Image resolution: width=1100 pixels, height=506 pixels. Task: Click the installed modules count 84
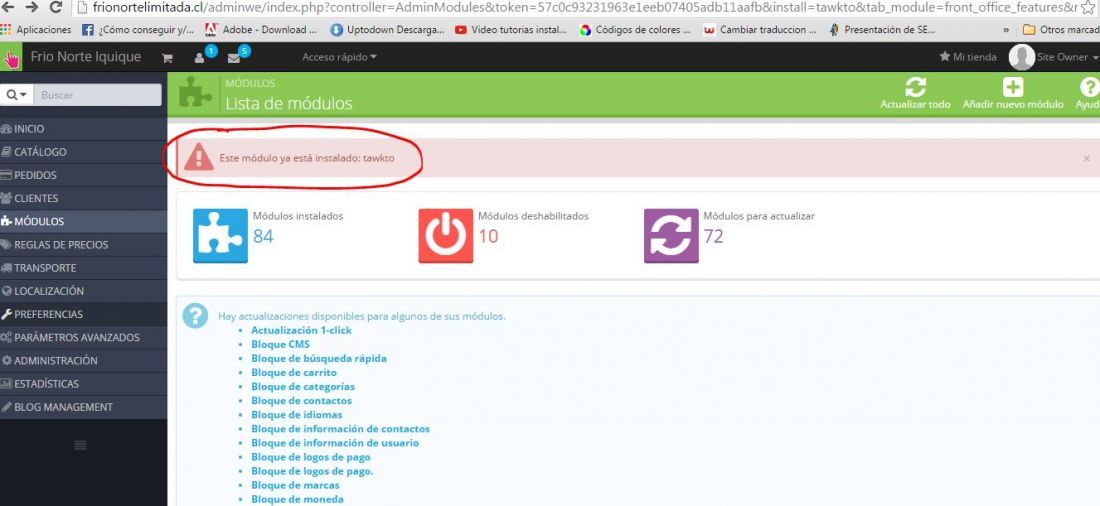263,237
